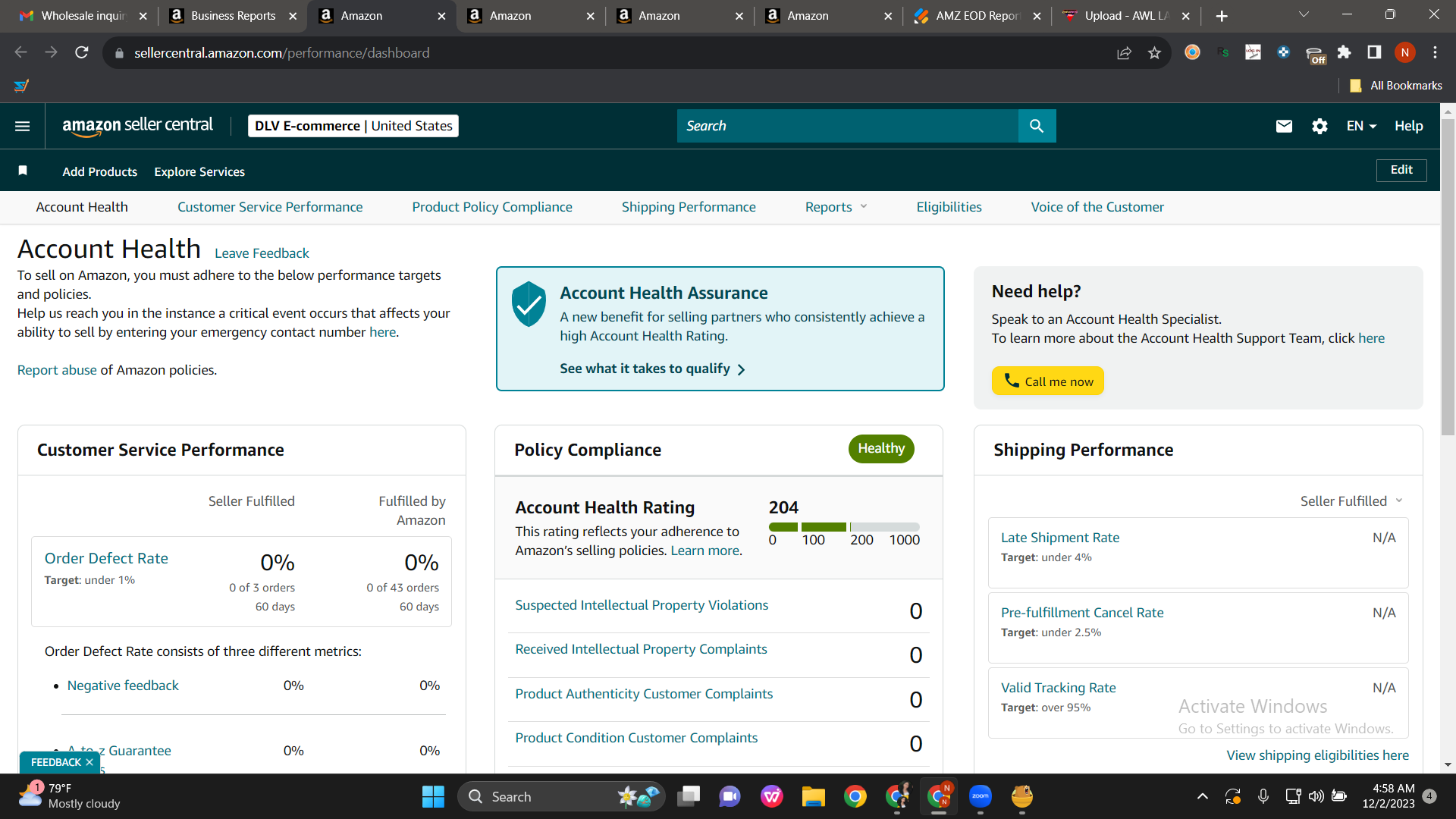Open the Messages envelope icon
The image size is (1456, 819).
tap(1284, 126)
